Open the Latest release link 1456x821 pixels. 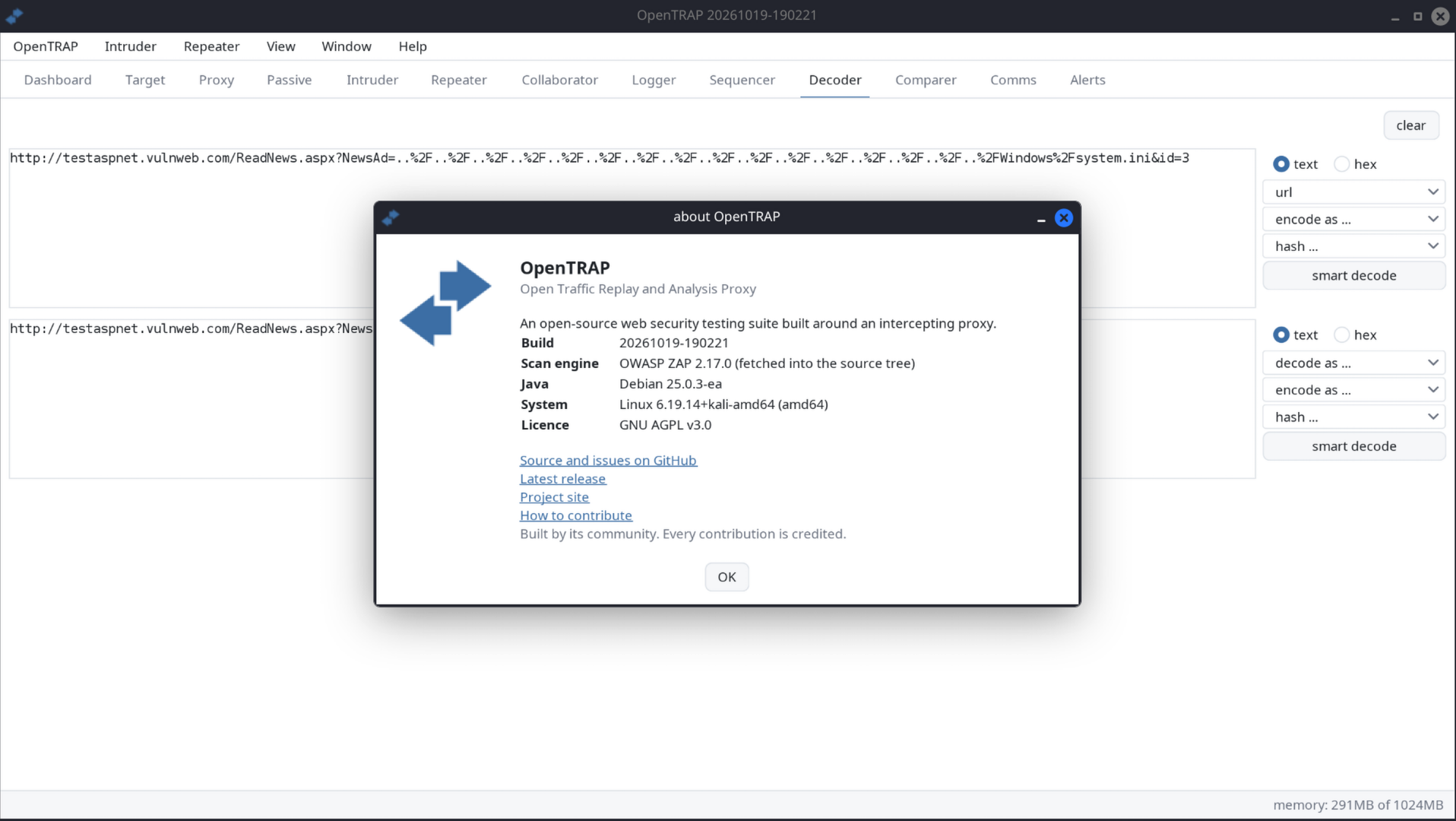[x=562, y=479]
